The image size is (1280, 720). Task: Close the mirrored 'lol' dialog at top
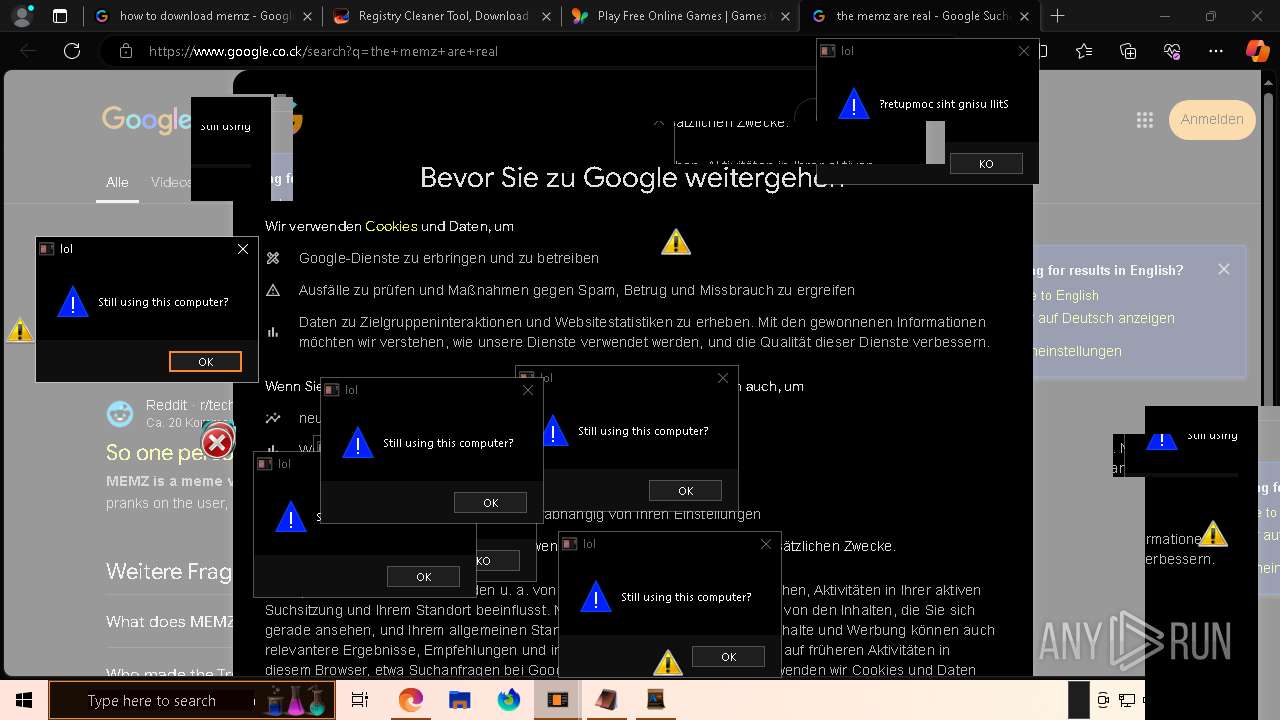(x=1024, y=51)
